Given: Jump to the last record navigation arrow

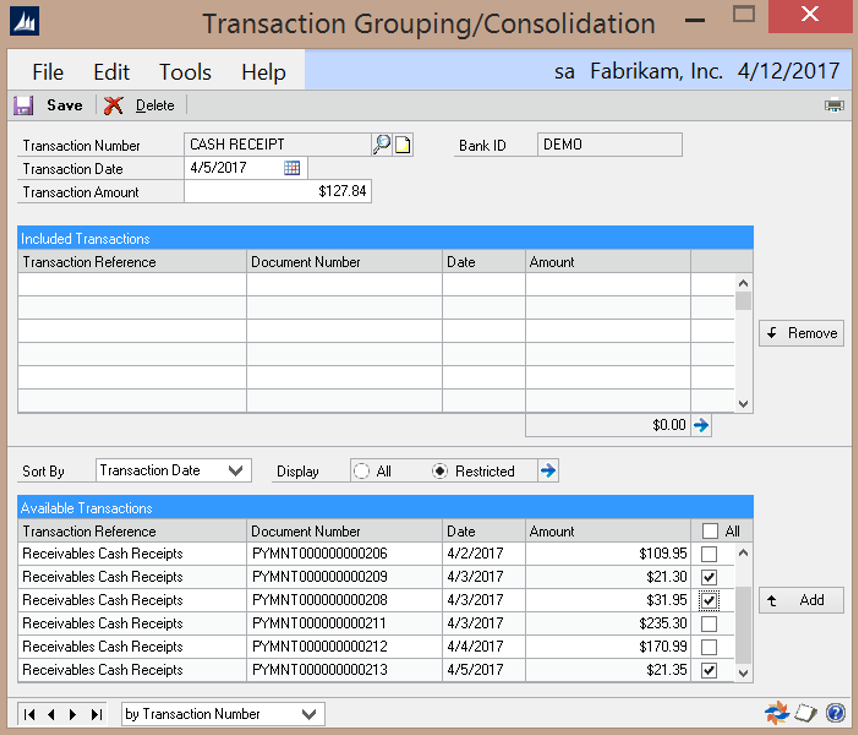Looking at the screenshot, I should (97, 714).
